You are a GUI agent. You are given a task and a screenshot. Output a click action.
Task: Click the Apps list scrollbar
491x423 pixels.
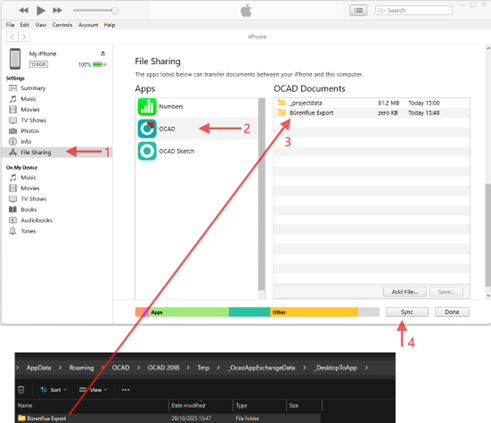click(x=262, y=194)
